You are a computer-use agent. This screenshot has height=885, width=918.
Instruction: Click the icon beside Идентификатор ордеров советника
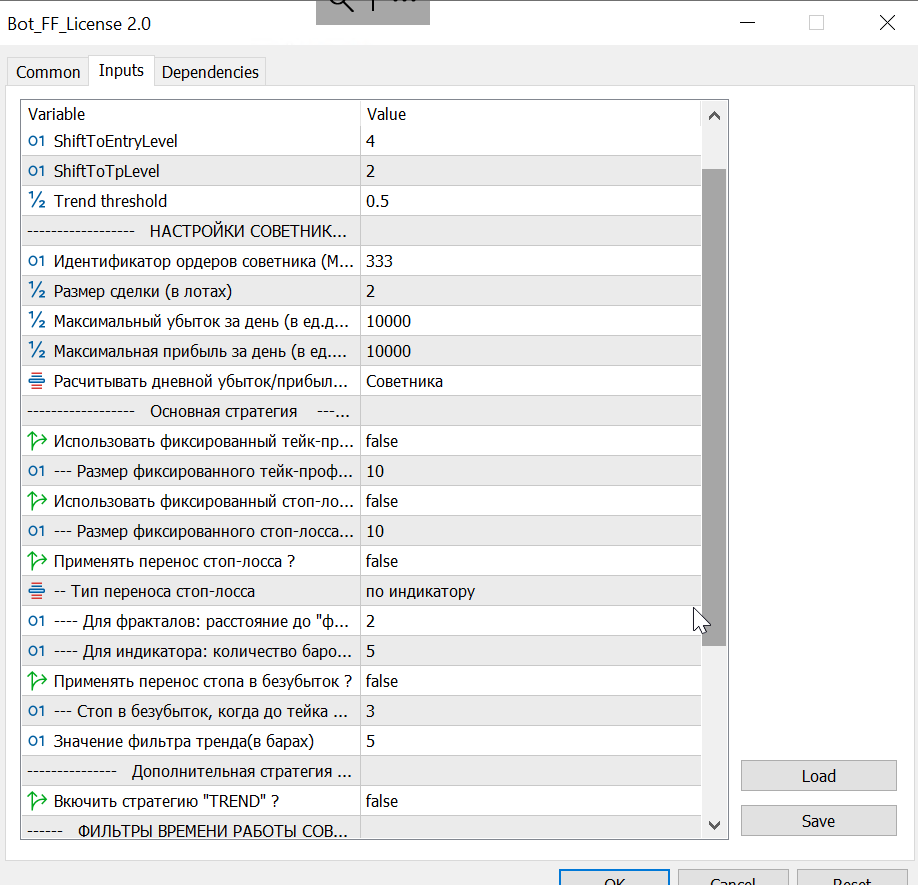coord(36,261)
